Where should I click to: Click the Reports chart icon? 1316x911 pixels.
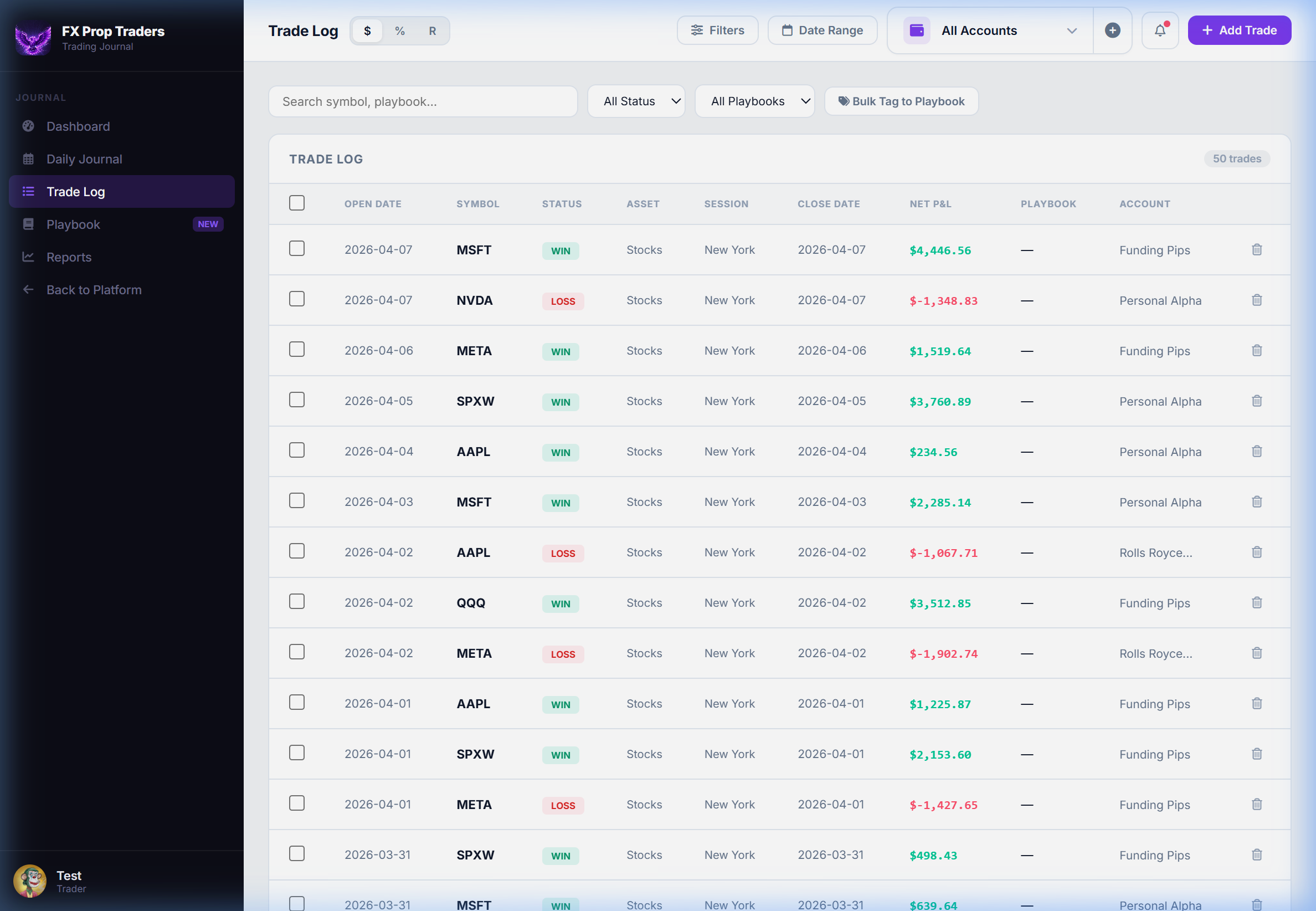click(x=28, y=257)
